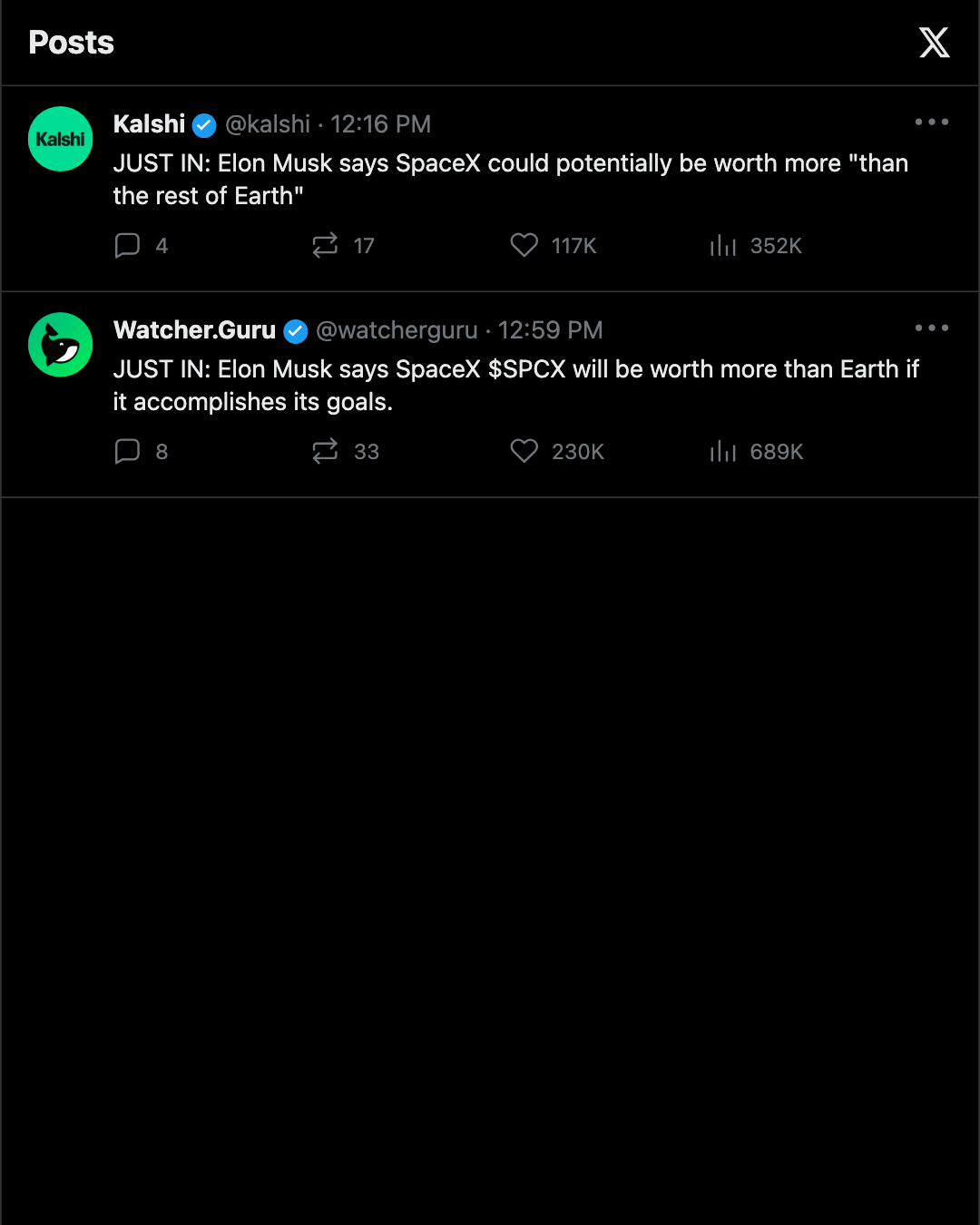Open the Kalshi display name

149,124
